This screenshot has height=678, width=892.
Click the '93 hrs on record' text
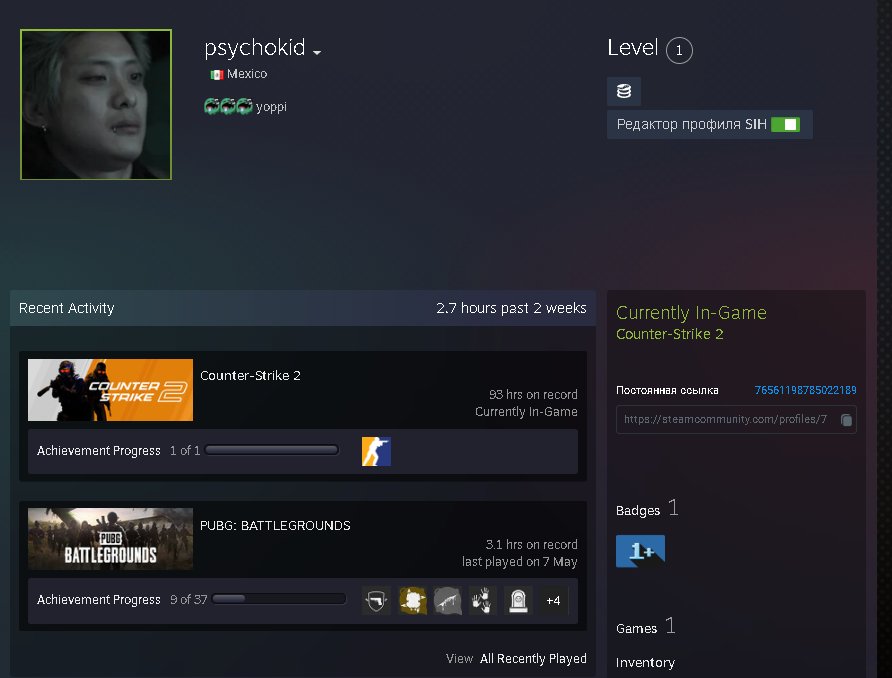tap(533, 395)
